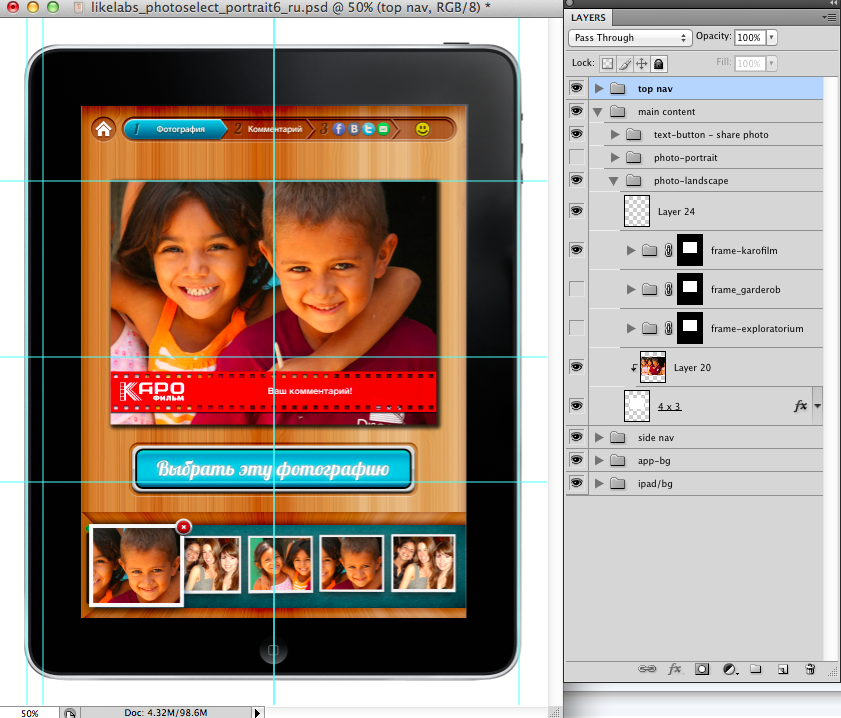Click the Lock position icon

[x=641, y=63]
